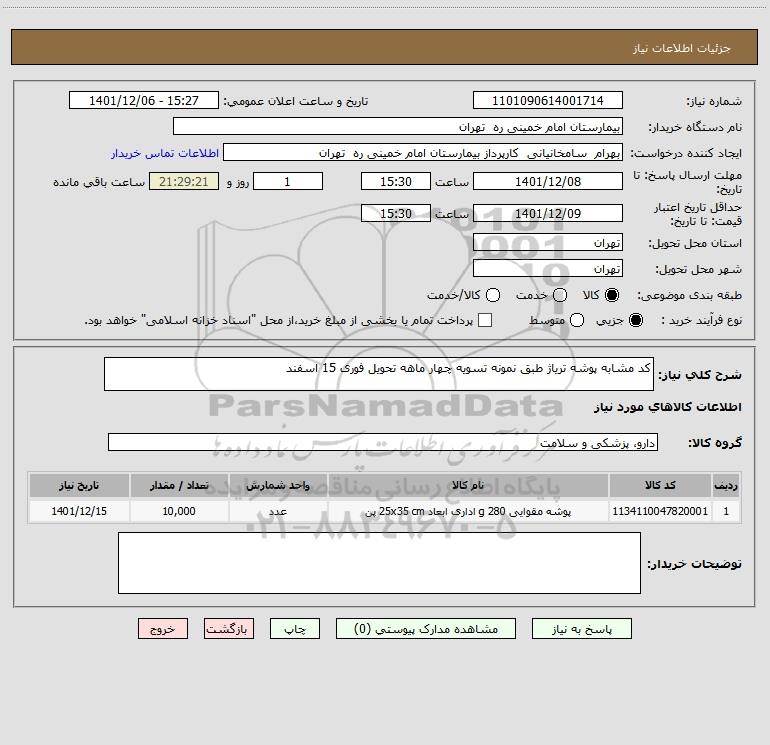This screenshot has width=770, height=745.
Task: Click the buyer organization name field
Action: 398,127
